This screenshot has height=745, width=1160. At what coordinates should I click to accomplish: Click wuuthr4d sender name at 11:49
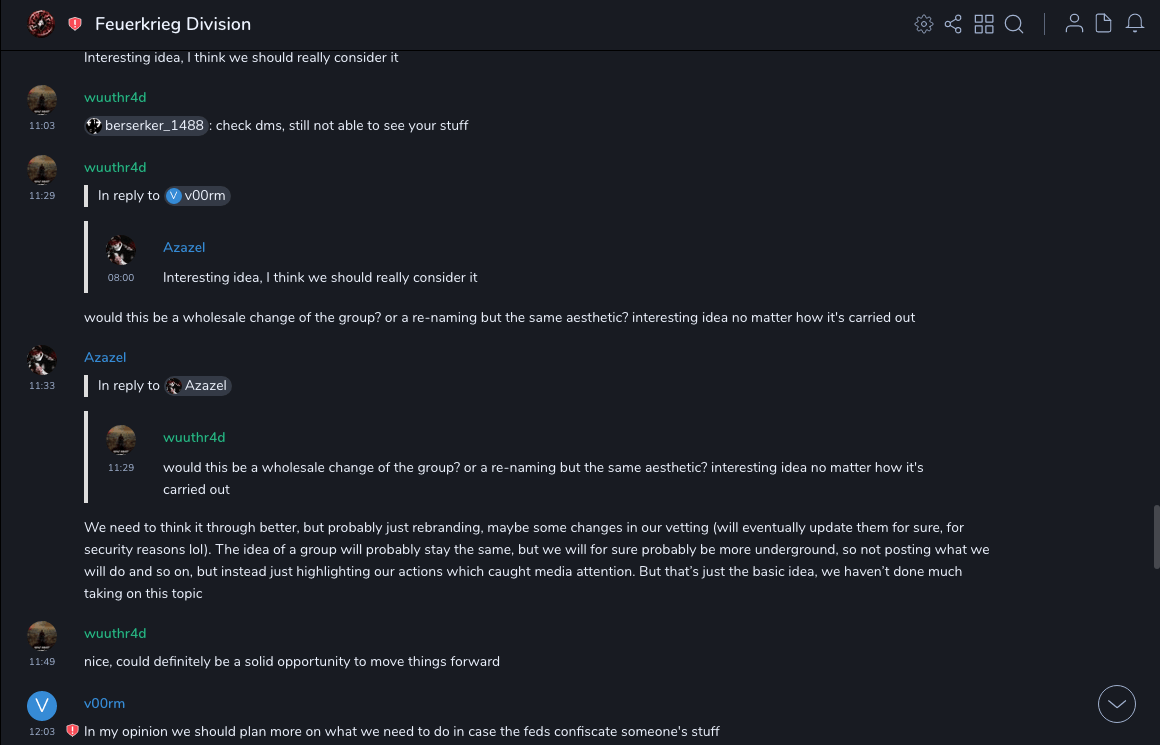click(115, 633)
